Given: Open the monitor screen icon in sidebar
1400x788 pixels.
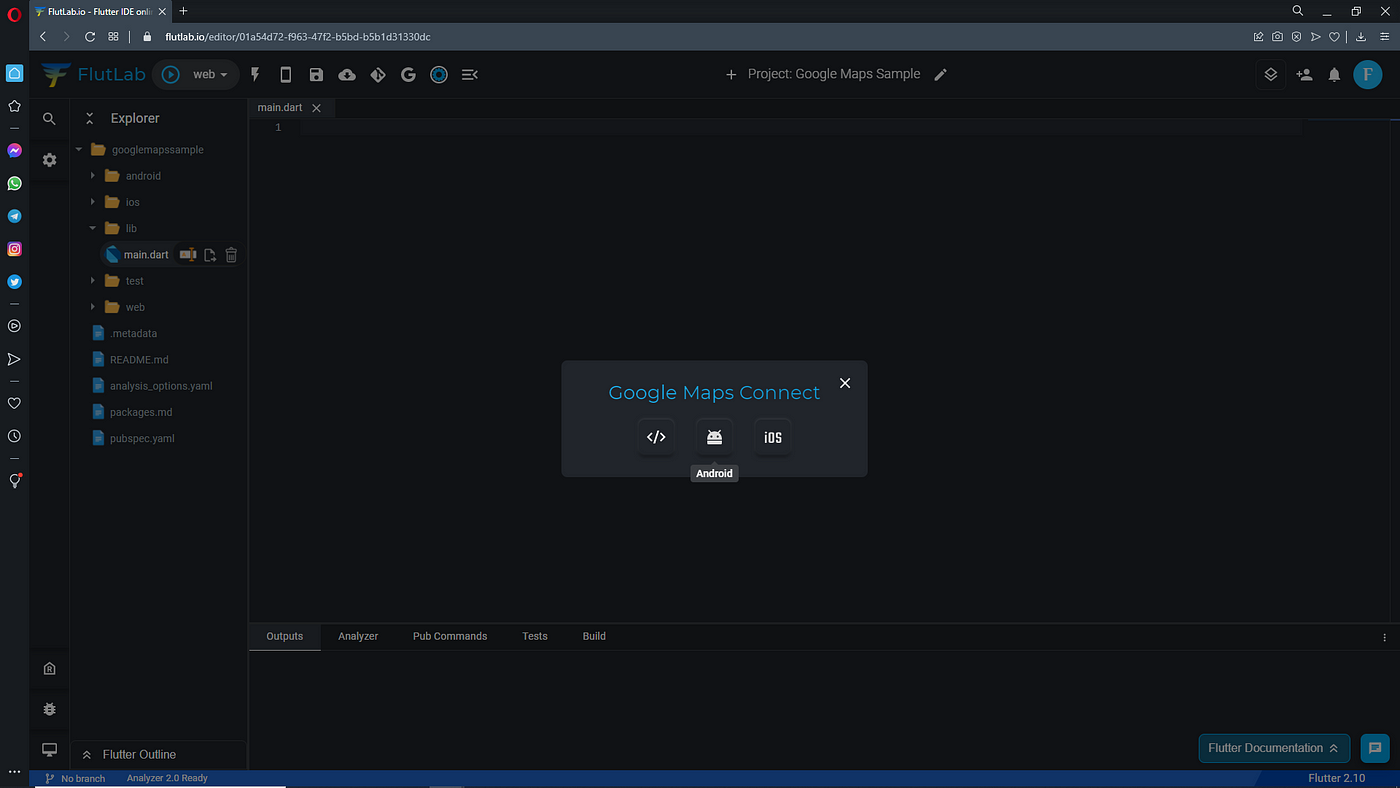Looking at the screenshot, I should [49, 750].
